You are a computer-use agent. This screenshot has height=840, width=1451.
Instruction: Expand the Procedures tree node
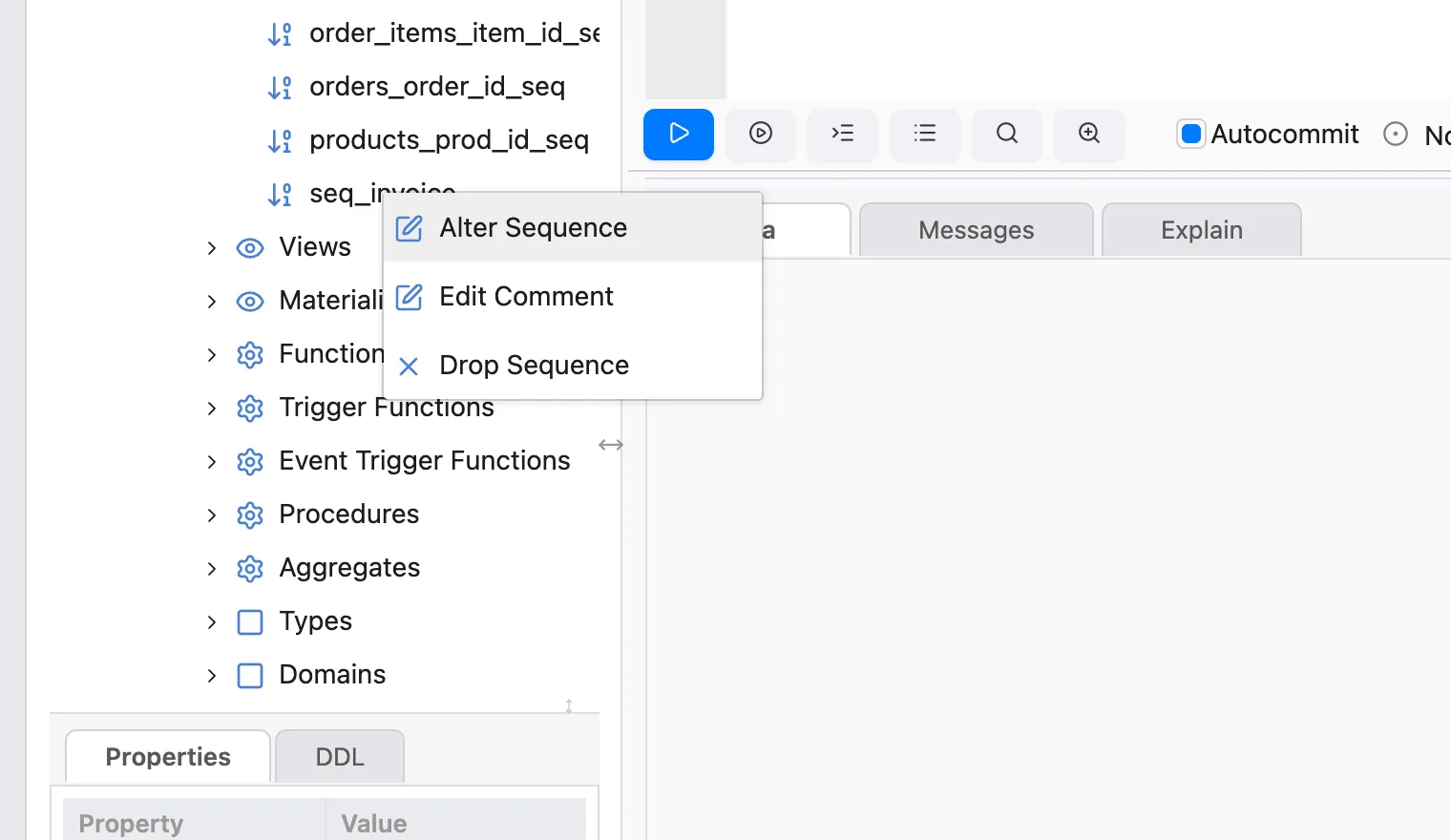click(212, 515)
